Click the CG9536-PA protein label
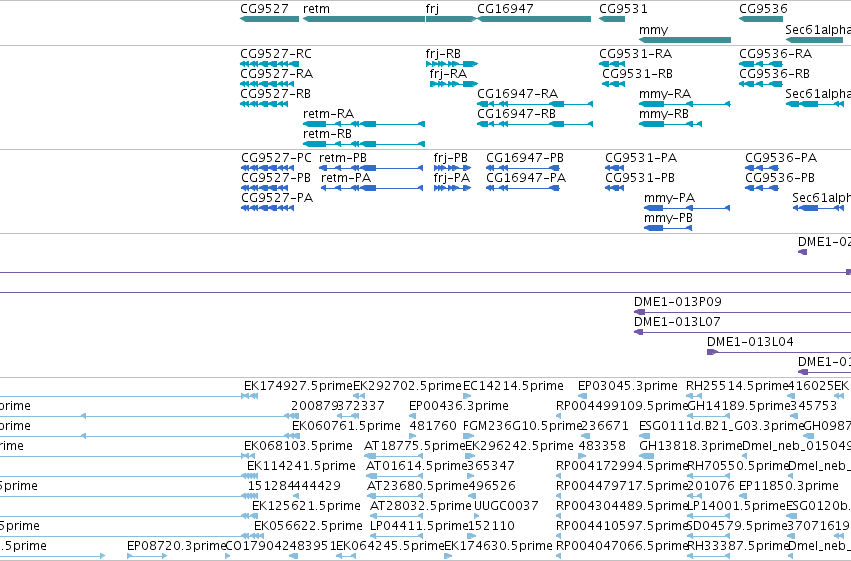Screen dimensions: 851x561 coord(781,158)
